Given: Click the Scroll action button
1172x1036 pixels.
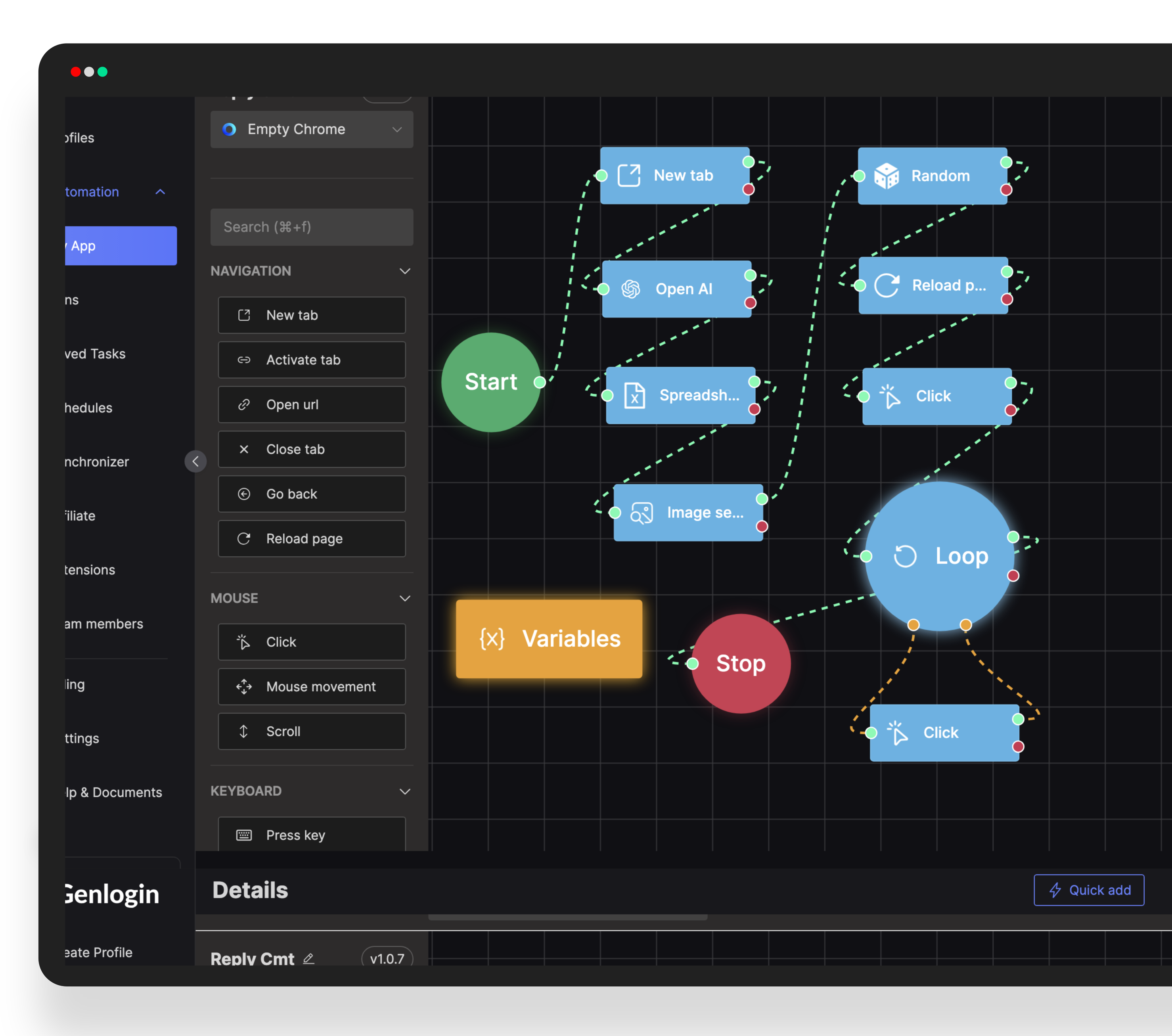Looking at the screenshot, I should coord(311,732).
